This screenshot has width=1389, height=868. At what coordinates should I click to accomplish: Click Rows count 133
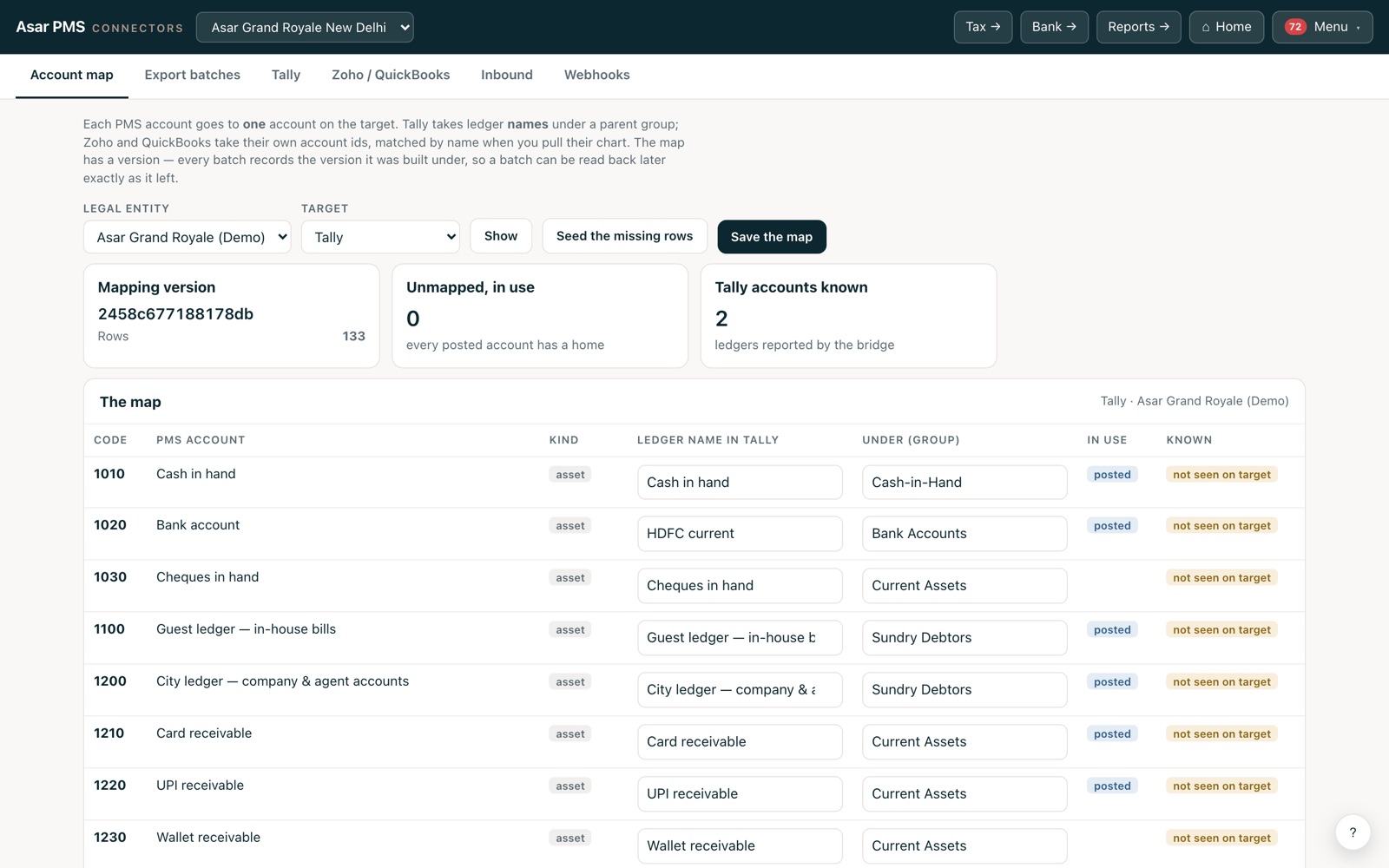click(x=353, y=337)
